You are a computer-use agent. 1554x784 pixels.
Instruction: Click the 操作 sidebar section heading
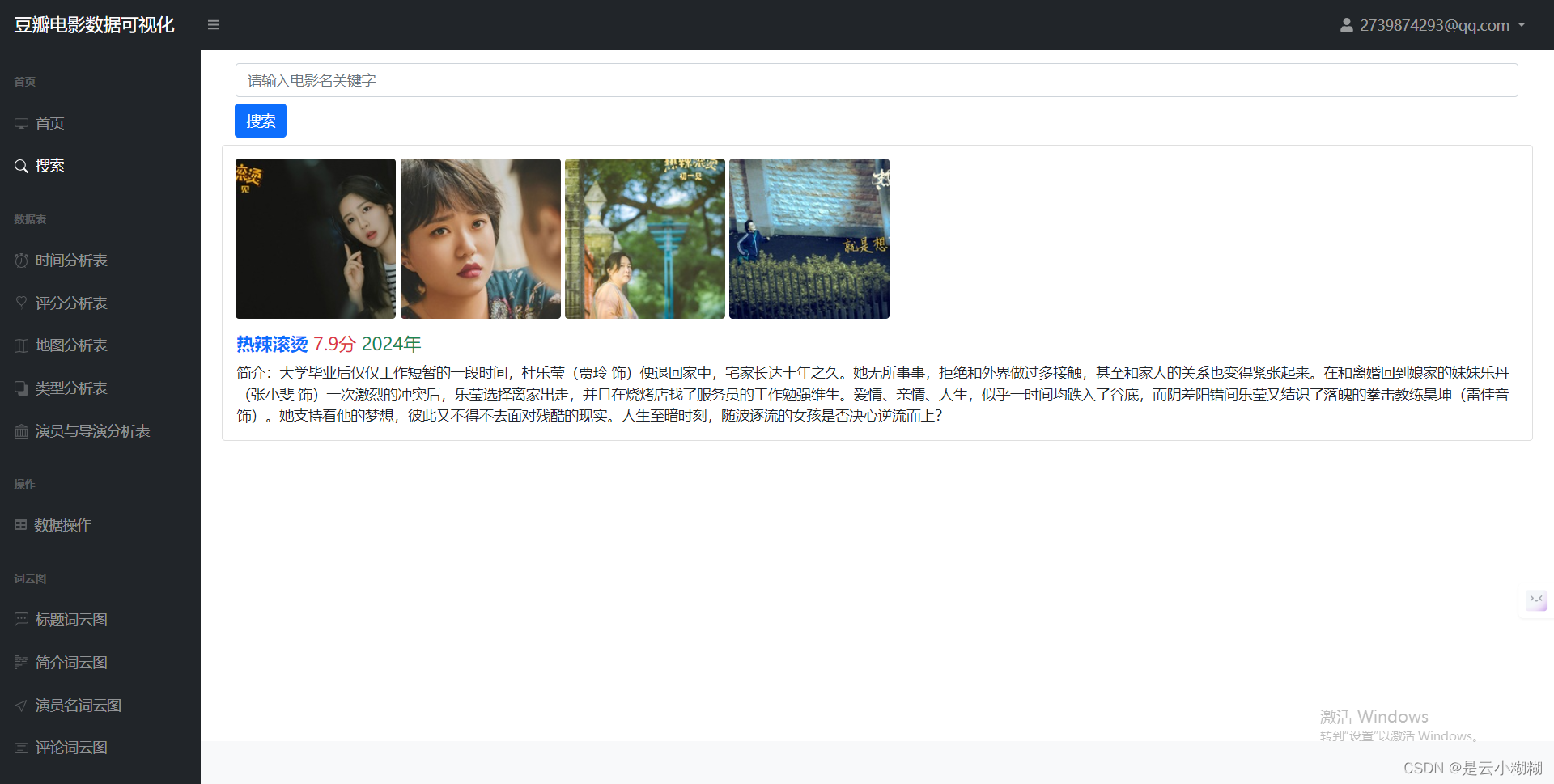tap(24, 484)
